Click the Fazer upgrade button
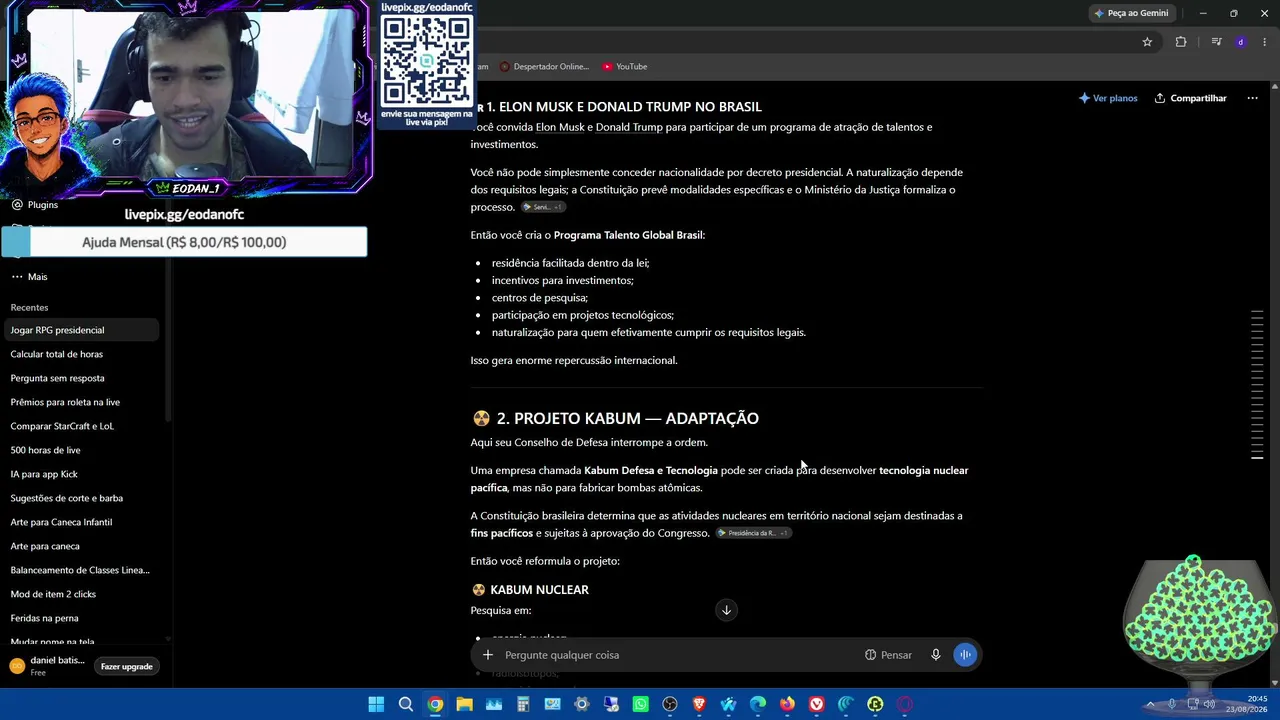Viewport: 1280px width, 720px height. tap(126, 667)
